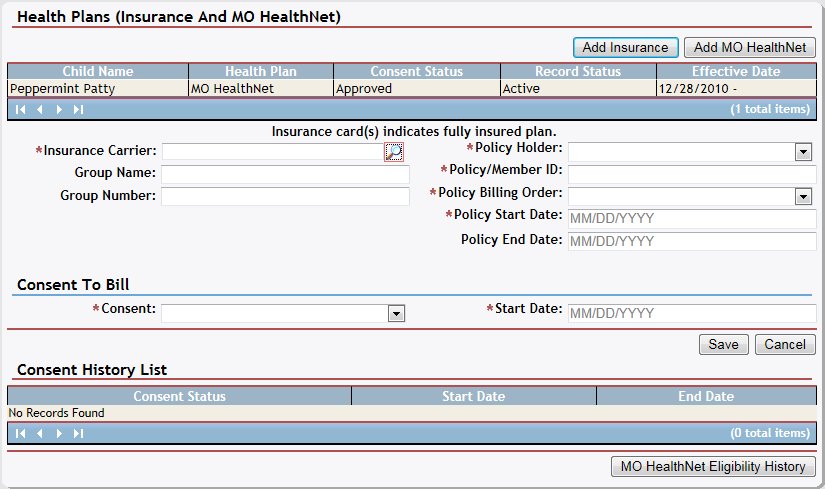The width and height of the screenshot is (825, 489).
Task: Open the Policy Holder dropdown
Action: (x=802, y=151)
